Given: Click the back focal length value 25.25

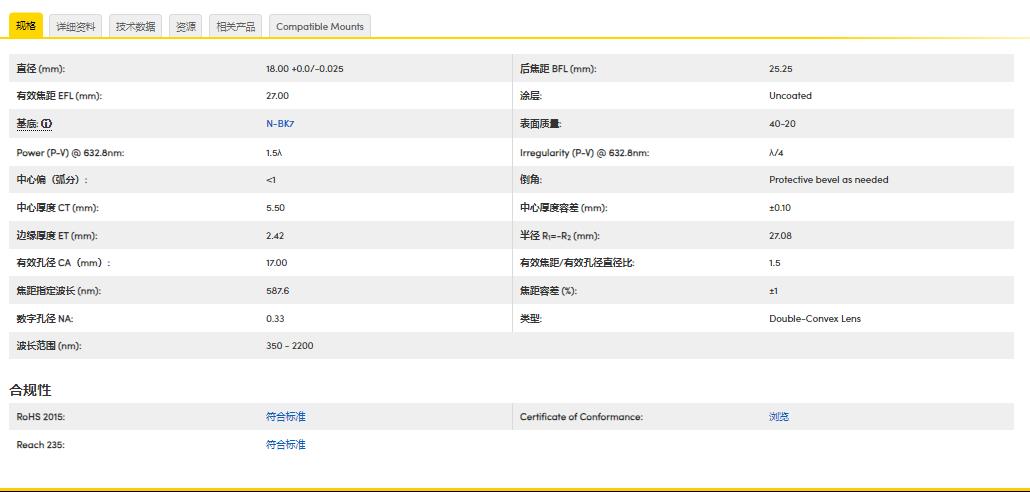Looking at the screenshot, I should (780, 69).
